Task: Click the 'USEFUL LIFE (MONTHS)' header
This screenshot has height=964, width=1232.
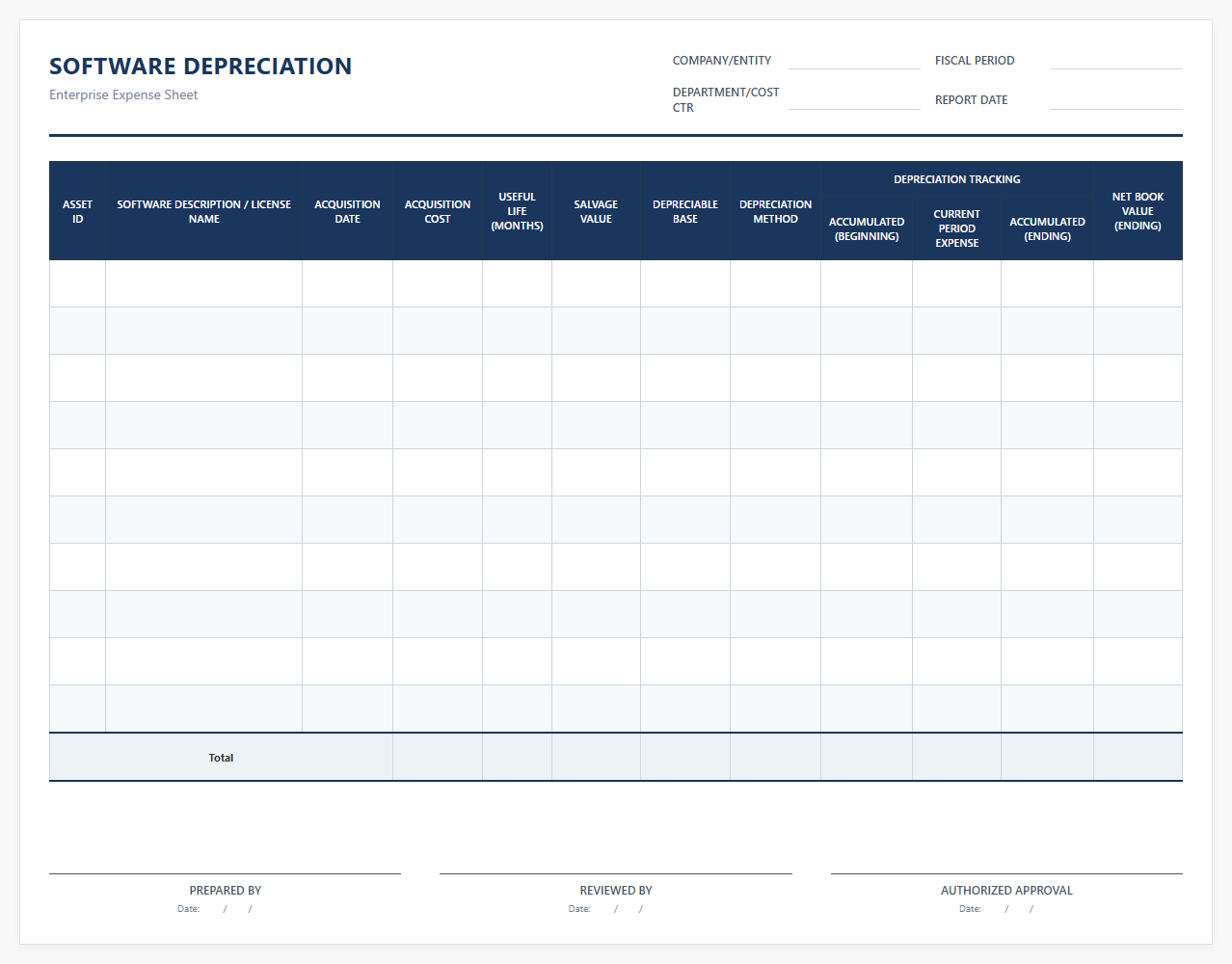Action: 517,211
